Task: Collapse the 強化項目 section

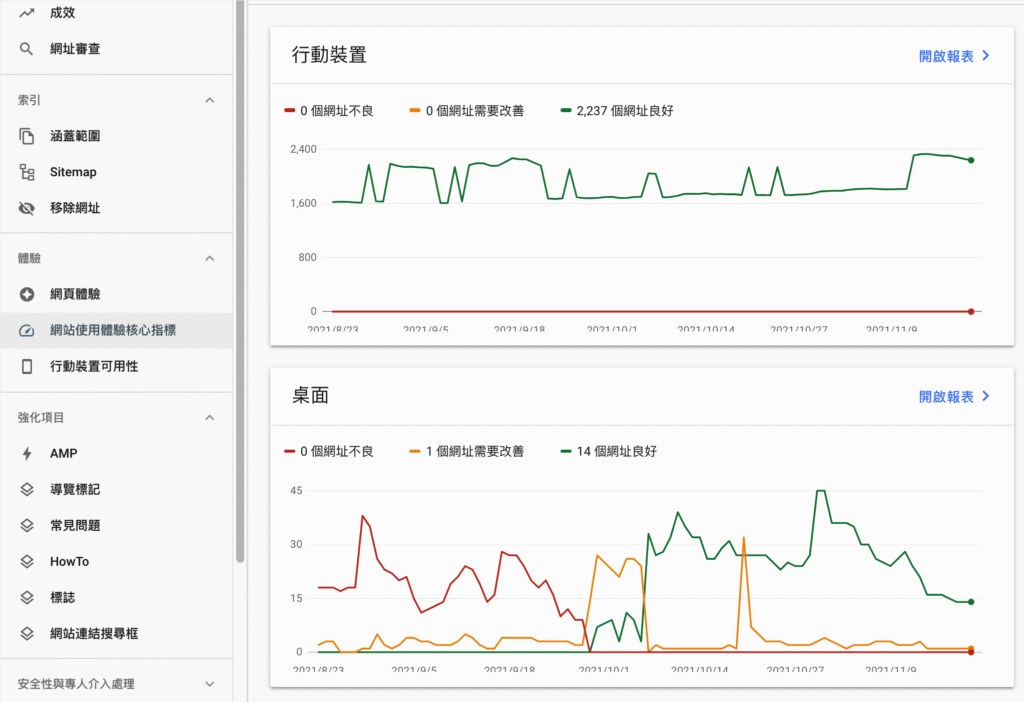Action: (210, 417)
